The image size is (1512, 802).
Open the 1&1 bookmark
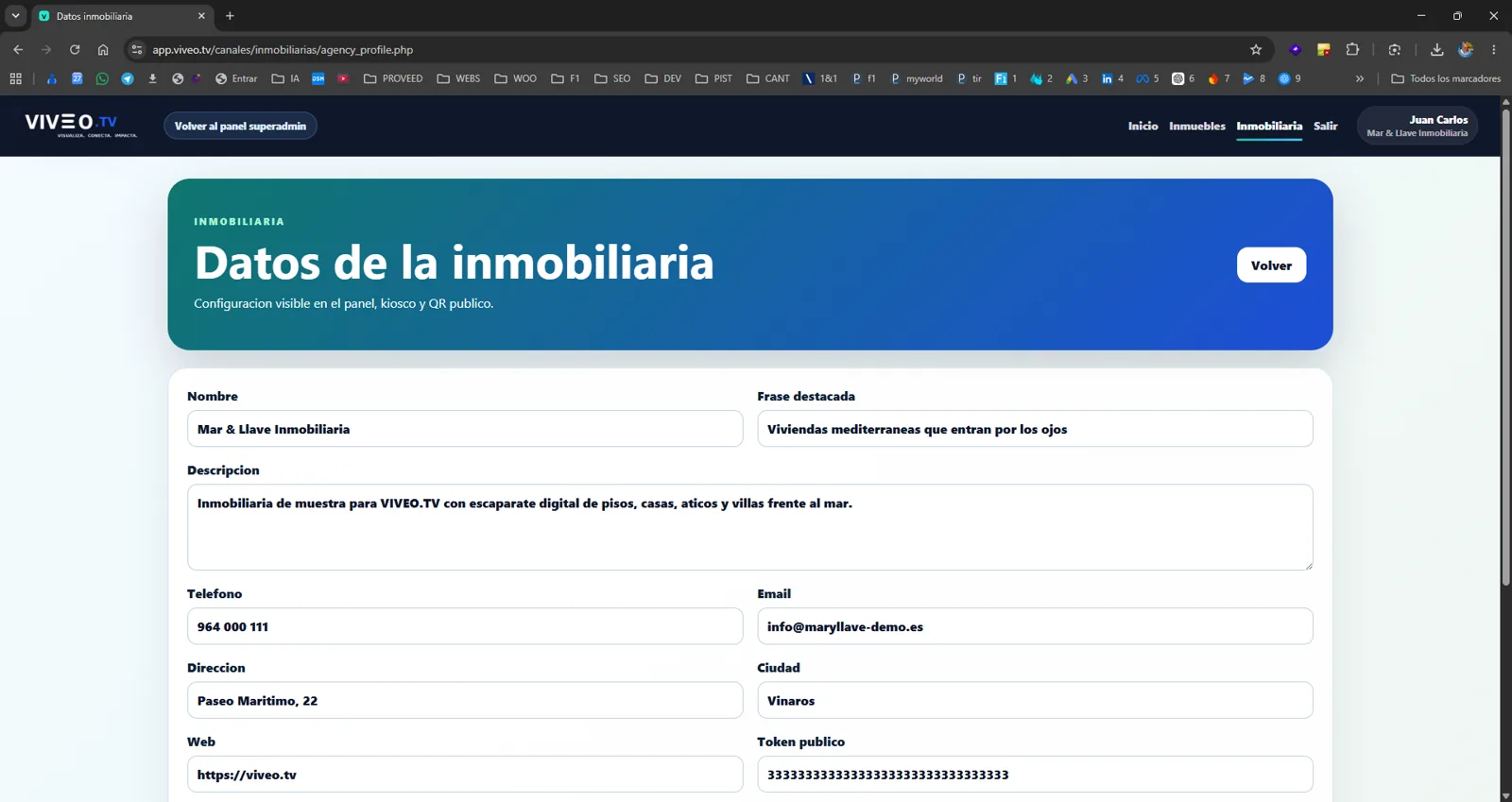[x=820, y=78]
